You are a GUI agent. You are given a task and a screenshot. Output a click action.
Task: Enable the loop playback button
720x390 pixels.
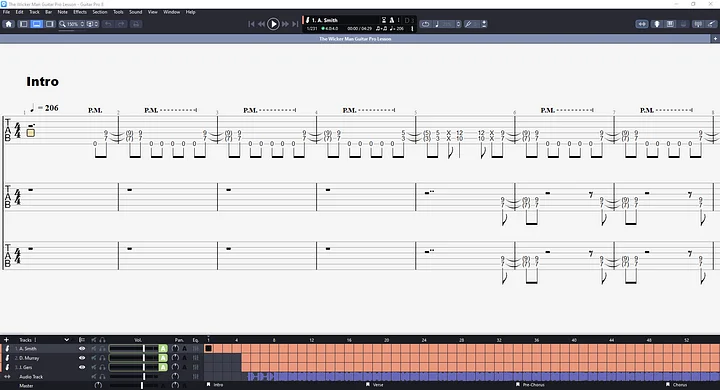pos(425,24)
